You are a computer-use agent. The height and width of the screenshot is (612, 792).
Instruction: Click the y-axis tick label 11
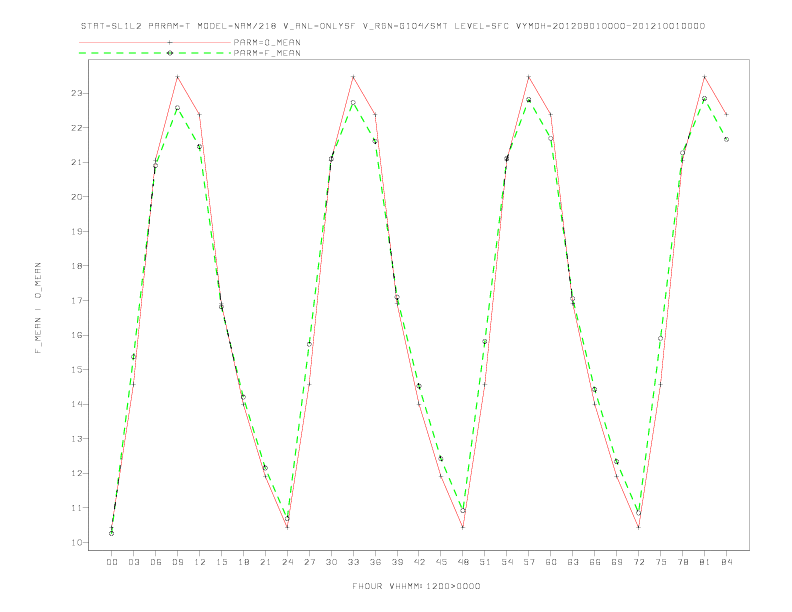[x=76, y=508]
